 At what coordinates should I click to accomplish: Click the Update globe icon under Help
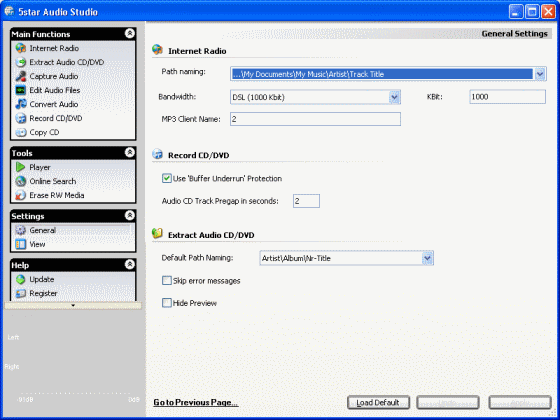pyautogui.click(x=21, y=279)
